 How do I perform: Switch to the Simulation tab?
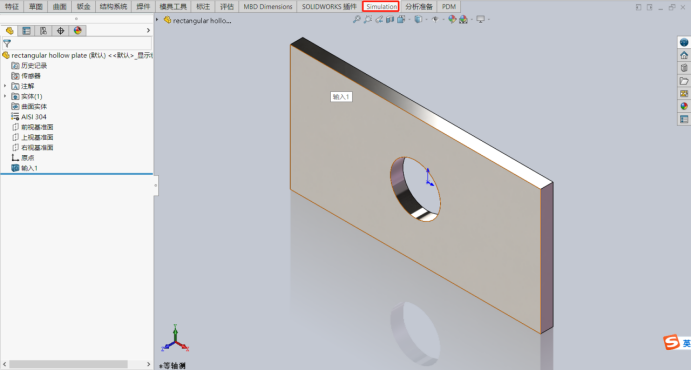point(381,6)
